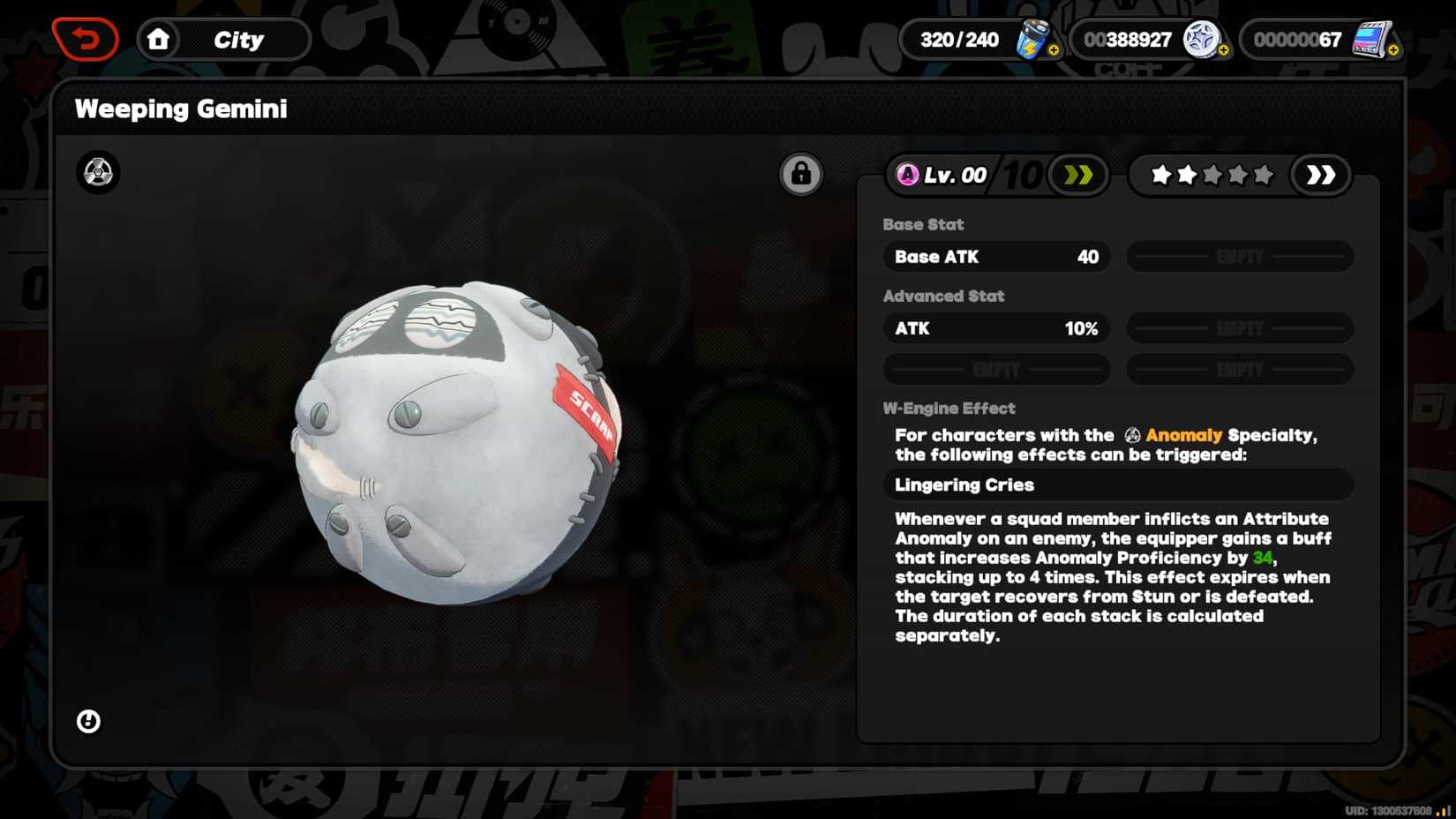Open the info icon below the W-Engine model
The height and width of the screenshot is (819, 1456).
(88, 721)
